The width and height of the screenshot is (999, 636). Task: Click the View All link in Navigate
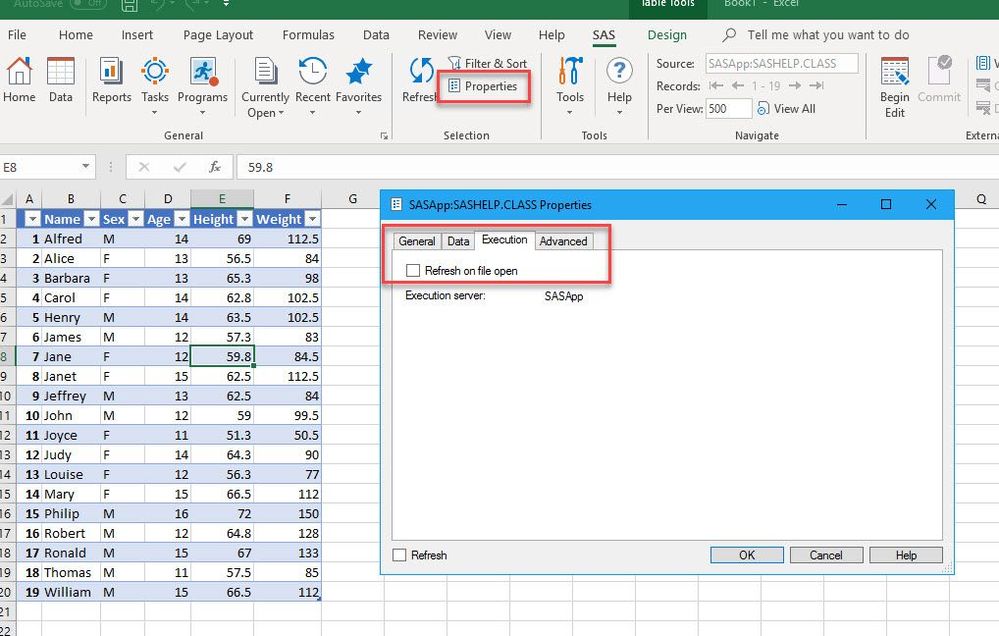(793, 109)
